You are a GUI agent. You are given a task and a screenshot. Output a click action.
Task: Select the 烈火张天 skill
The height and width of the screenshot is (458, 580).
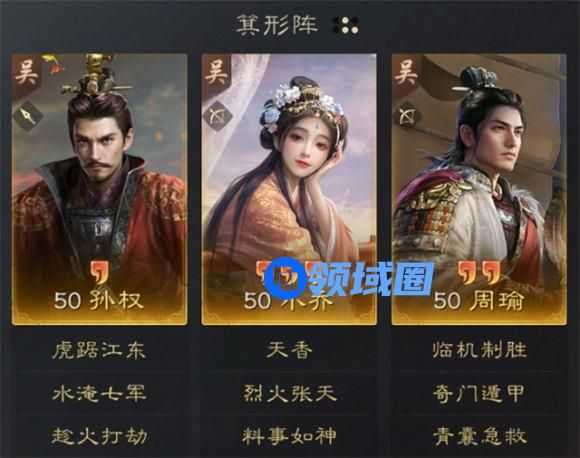(289, 393)
